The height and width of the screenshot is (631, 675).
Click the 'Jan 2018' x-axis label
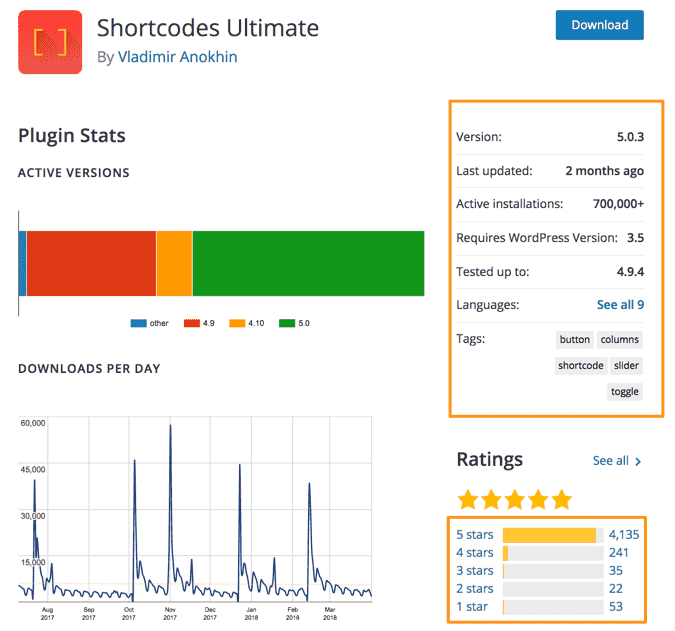click(251, 613)
